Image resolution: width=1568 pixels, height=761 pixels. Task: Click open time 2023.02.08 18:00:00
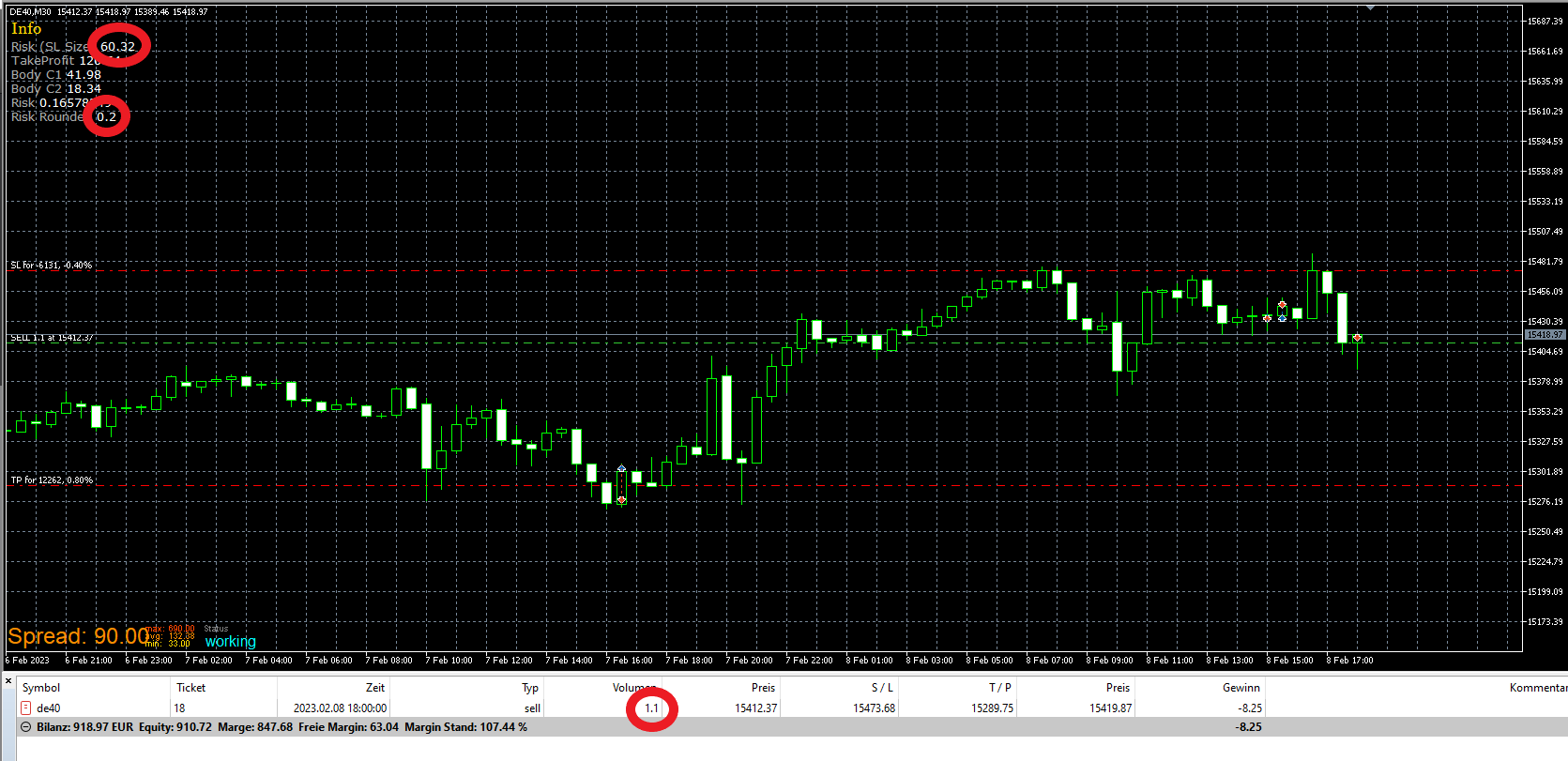tap(340, 708)
